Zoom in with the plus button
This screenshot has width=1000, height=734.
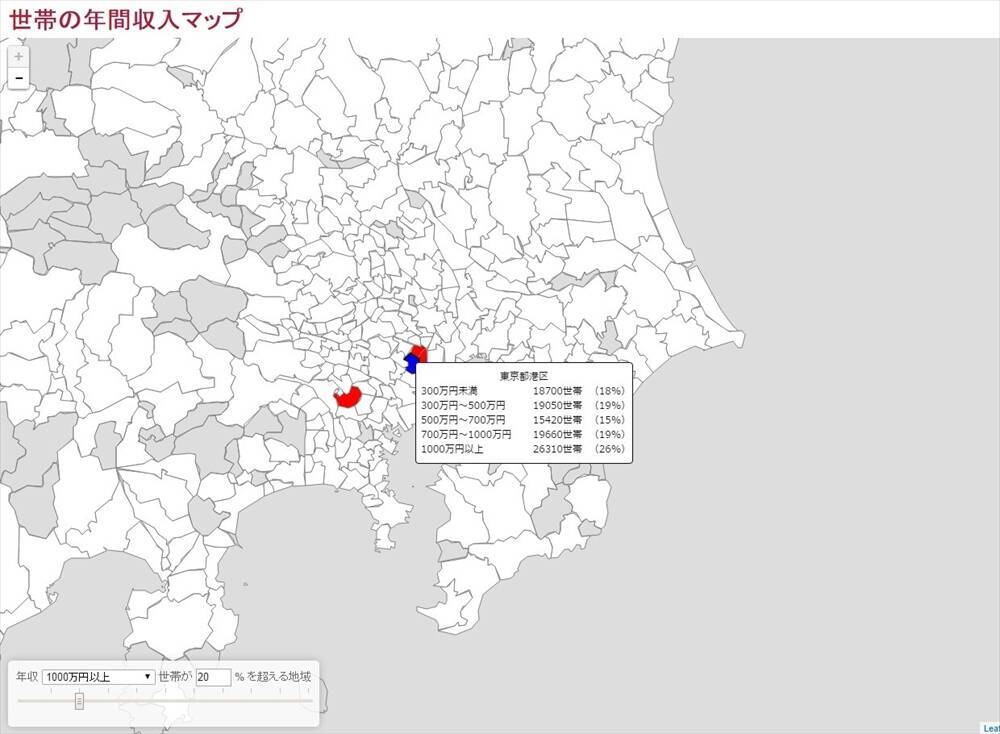[18, 56]
